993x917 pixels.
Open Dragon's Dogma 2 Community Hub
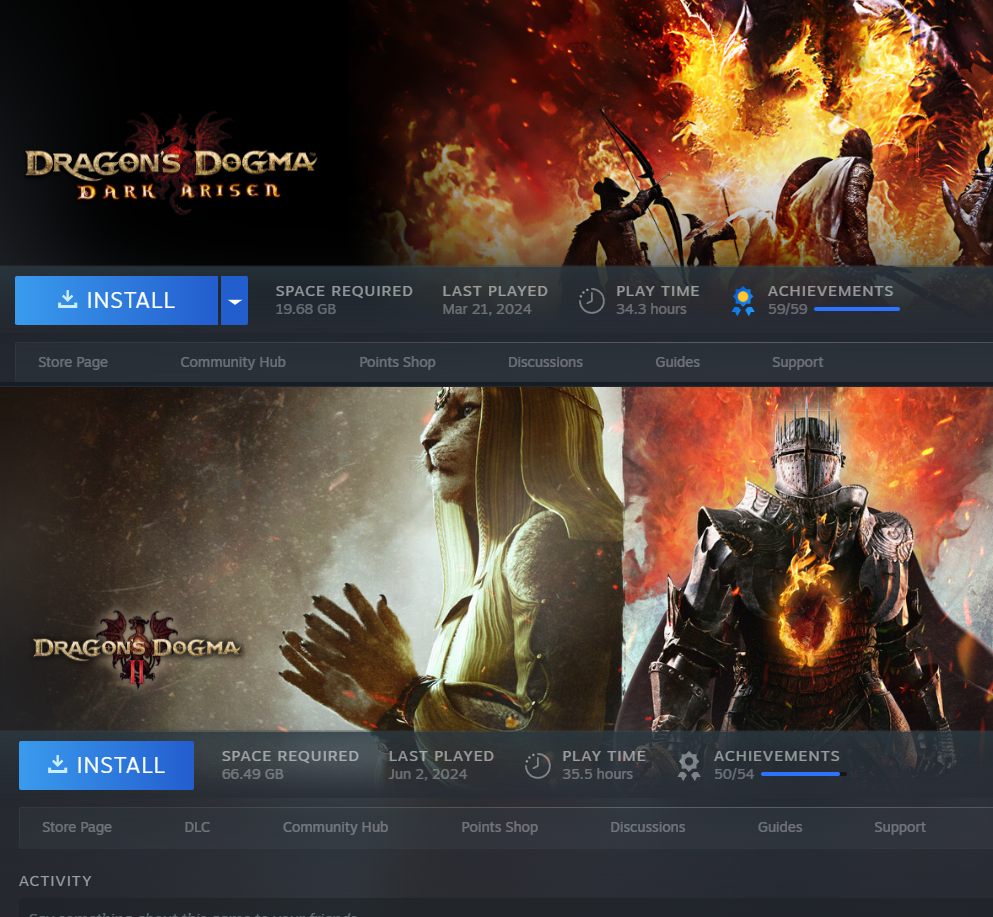[335, 827]
